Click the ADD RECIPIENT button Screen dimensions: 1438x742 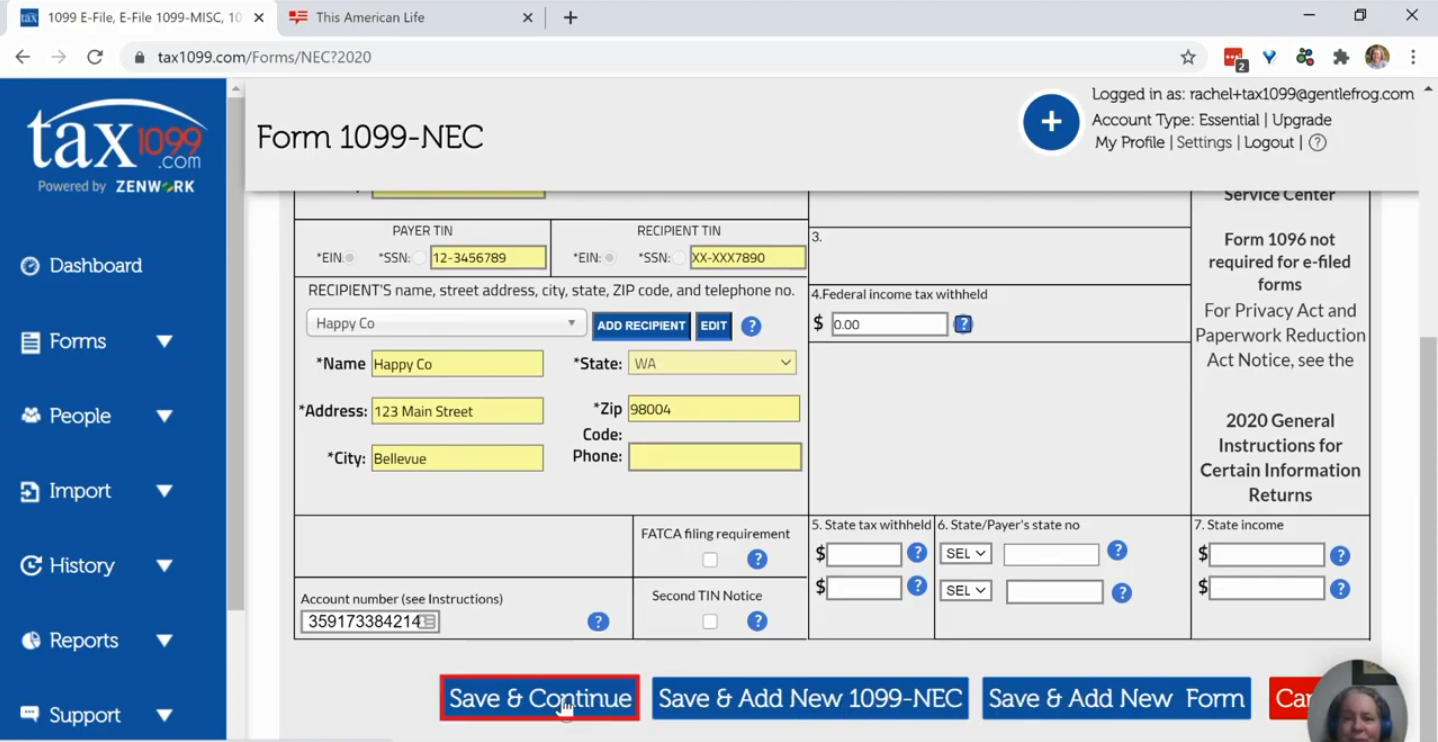[x=641, y=326]
